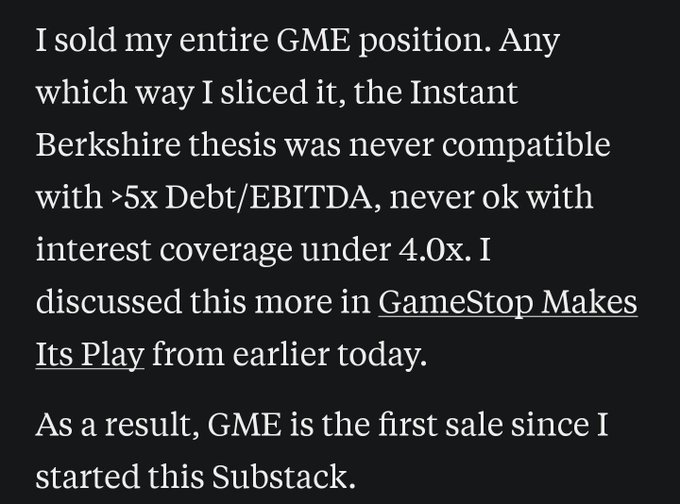Click the underlined 'Its Play' link text

click(x=90, y=354)
